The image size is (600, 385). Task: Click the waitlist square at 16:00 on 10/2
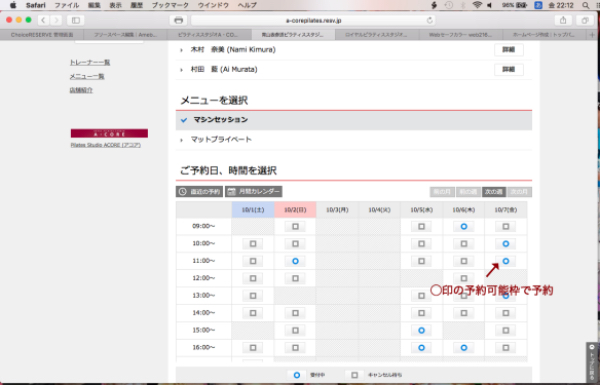pyautogui.click(x=295, y=348)
